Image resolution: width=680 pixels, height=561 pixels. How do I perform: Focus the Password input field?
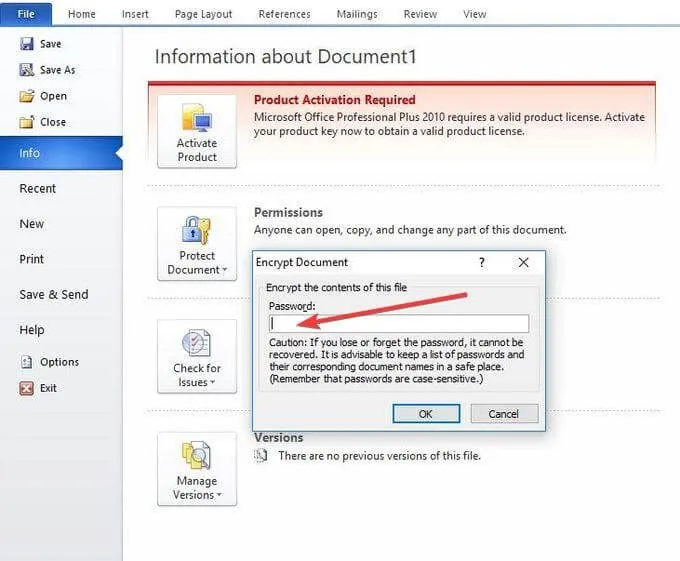(x=398, y=323)
